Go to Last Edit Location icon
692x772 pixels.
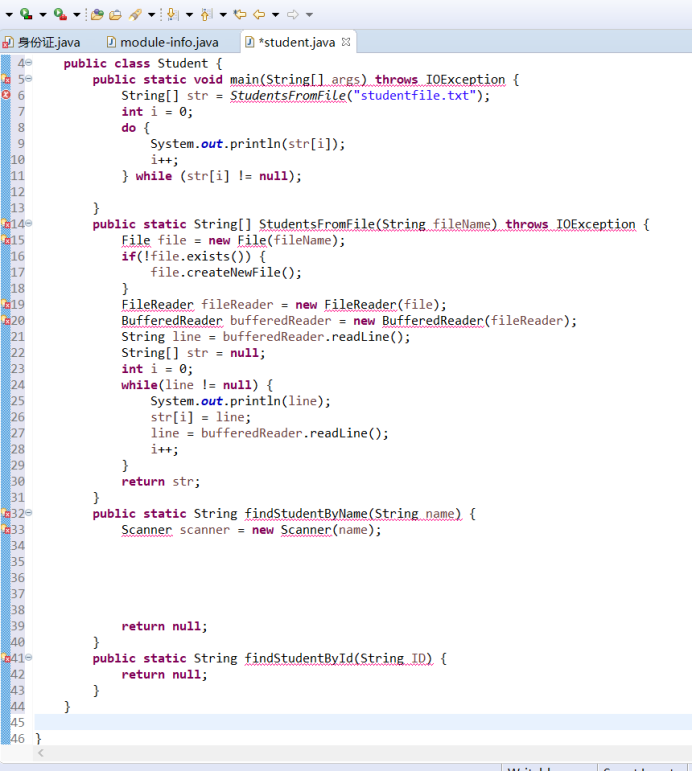(240, 14)
